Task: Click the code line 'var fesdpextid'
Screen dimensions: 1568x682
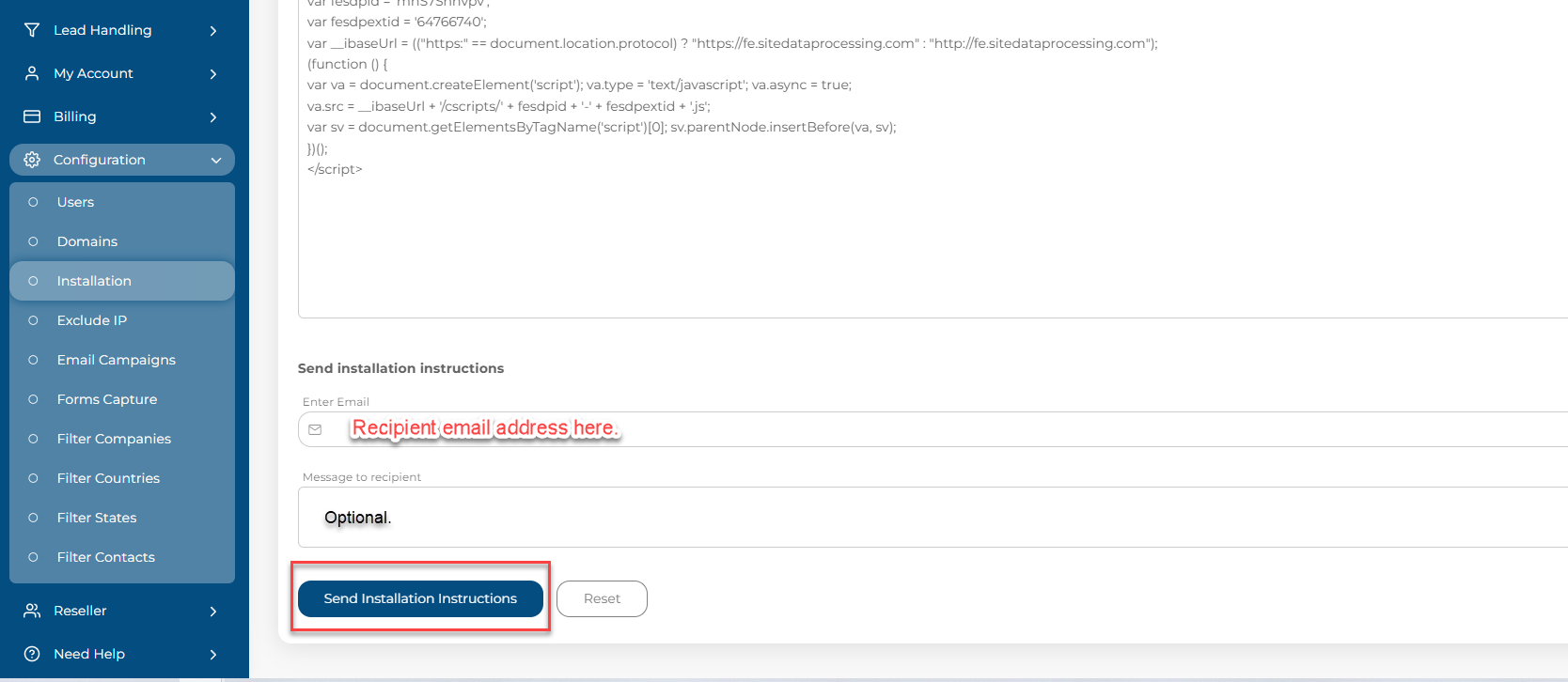Action: point(397,22)
